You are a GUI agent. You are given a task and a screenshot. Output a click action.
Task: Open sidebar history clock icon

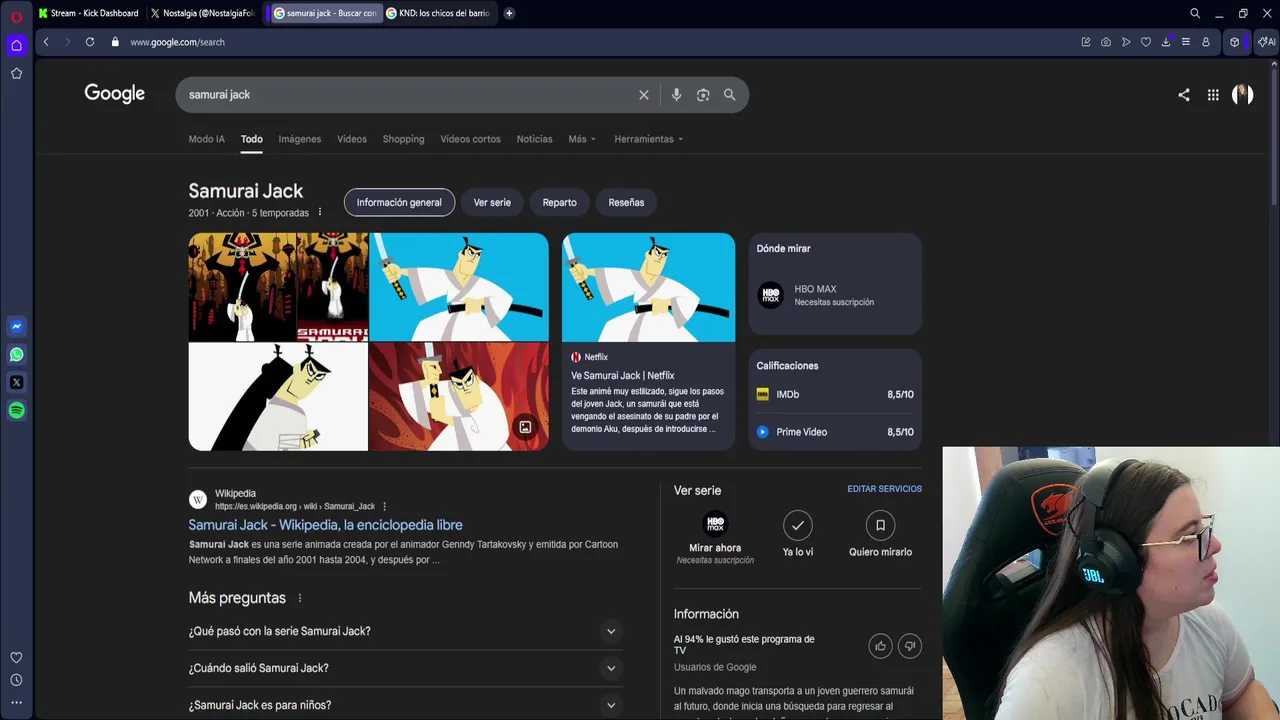tap(16, 680)
